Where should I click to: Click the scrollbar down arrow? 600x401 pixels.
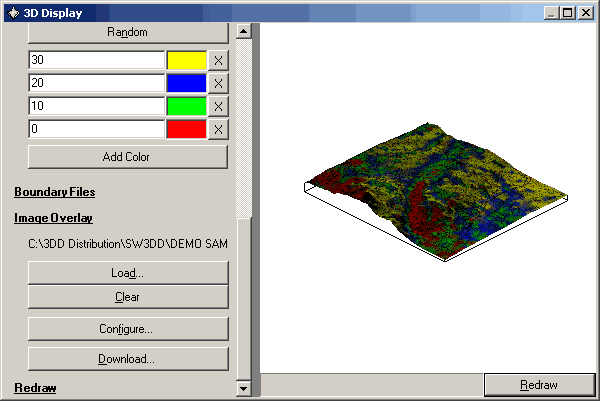click(x=244, y=388)
